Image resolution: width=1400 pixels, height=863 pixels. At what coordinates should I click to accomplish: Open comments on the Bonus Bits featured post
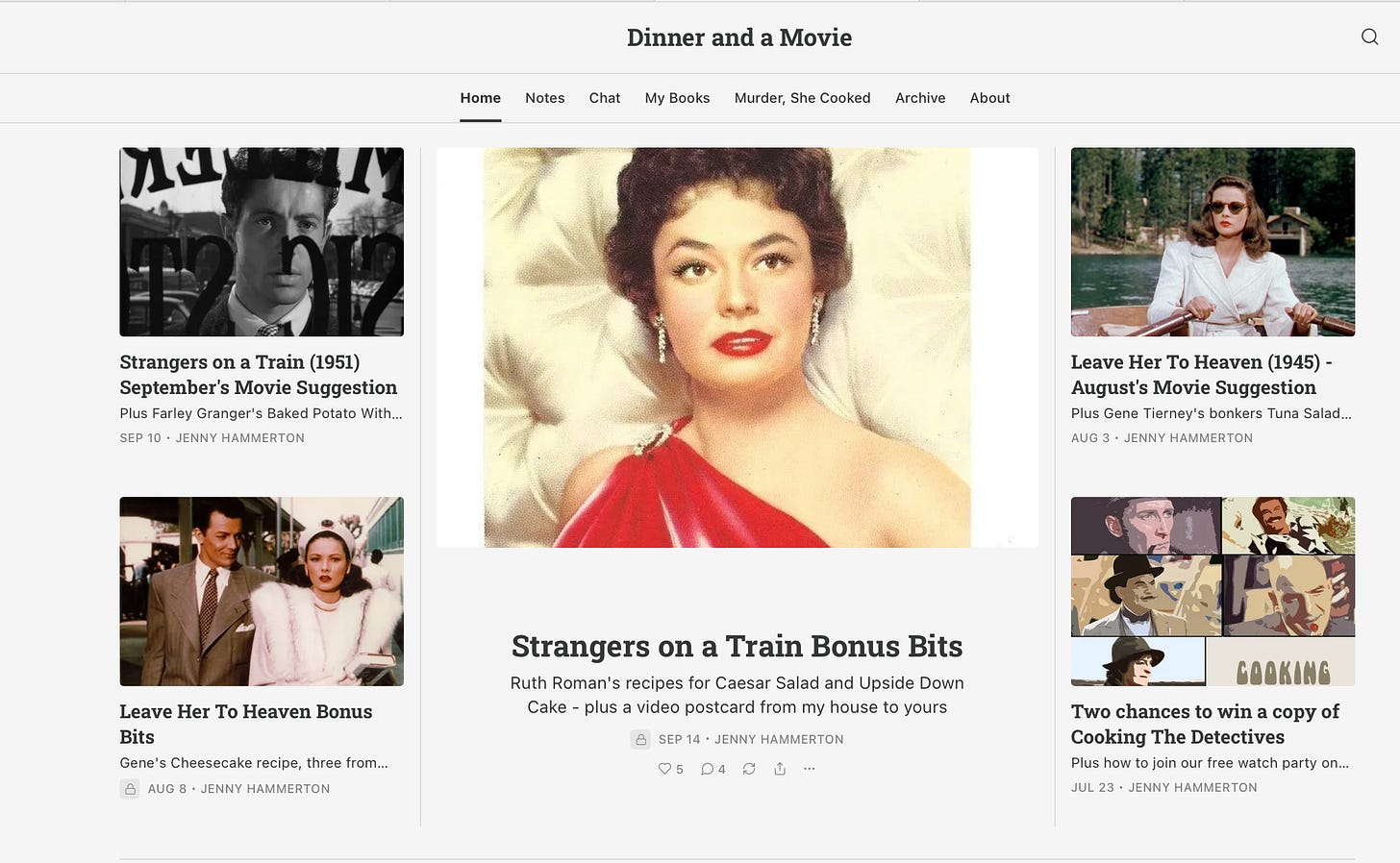pyautogui.click(x=712, y=769)
